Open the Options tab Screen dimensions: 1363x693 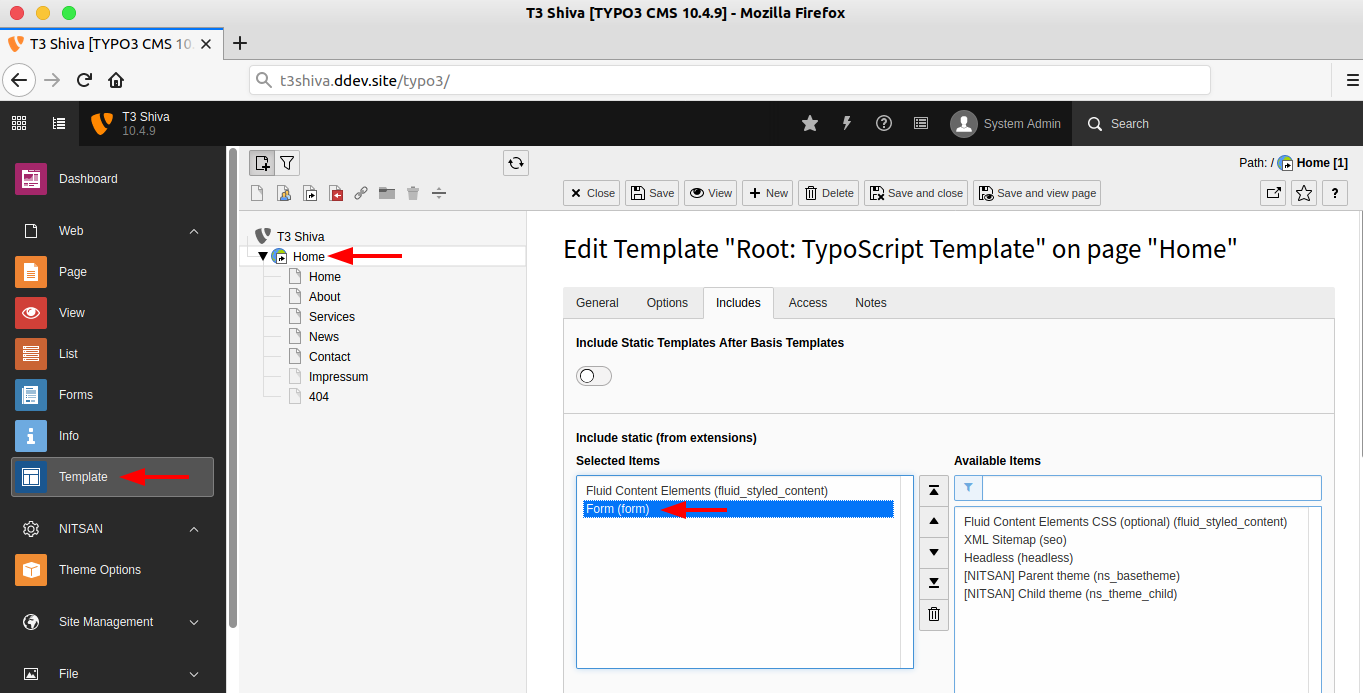pyautogui.click(x=666, y=303)
